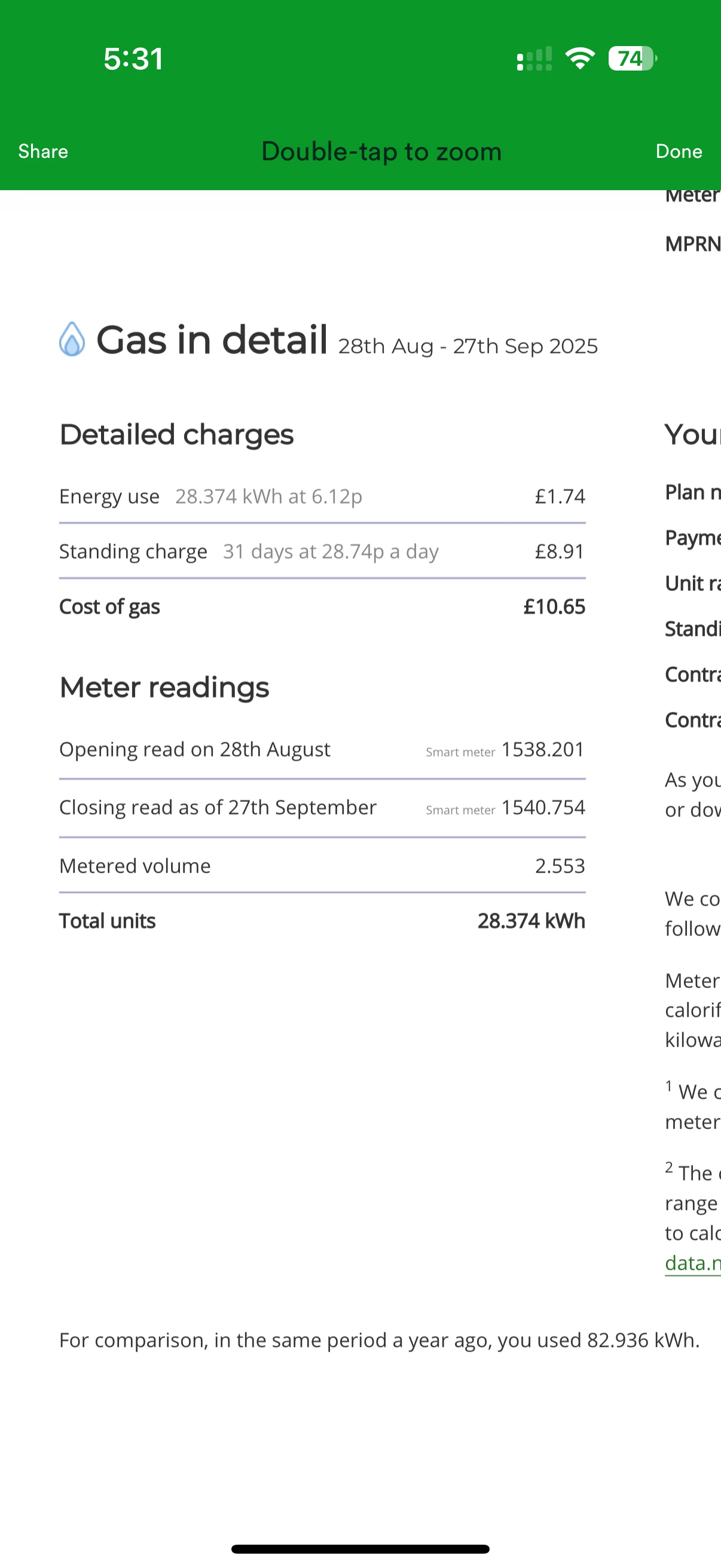Tap the cellular signal bars icon
The image size is (721, 1568).
click(534, 59)
